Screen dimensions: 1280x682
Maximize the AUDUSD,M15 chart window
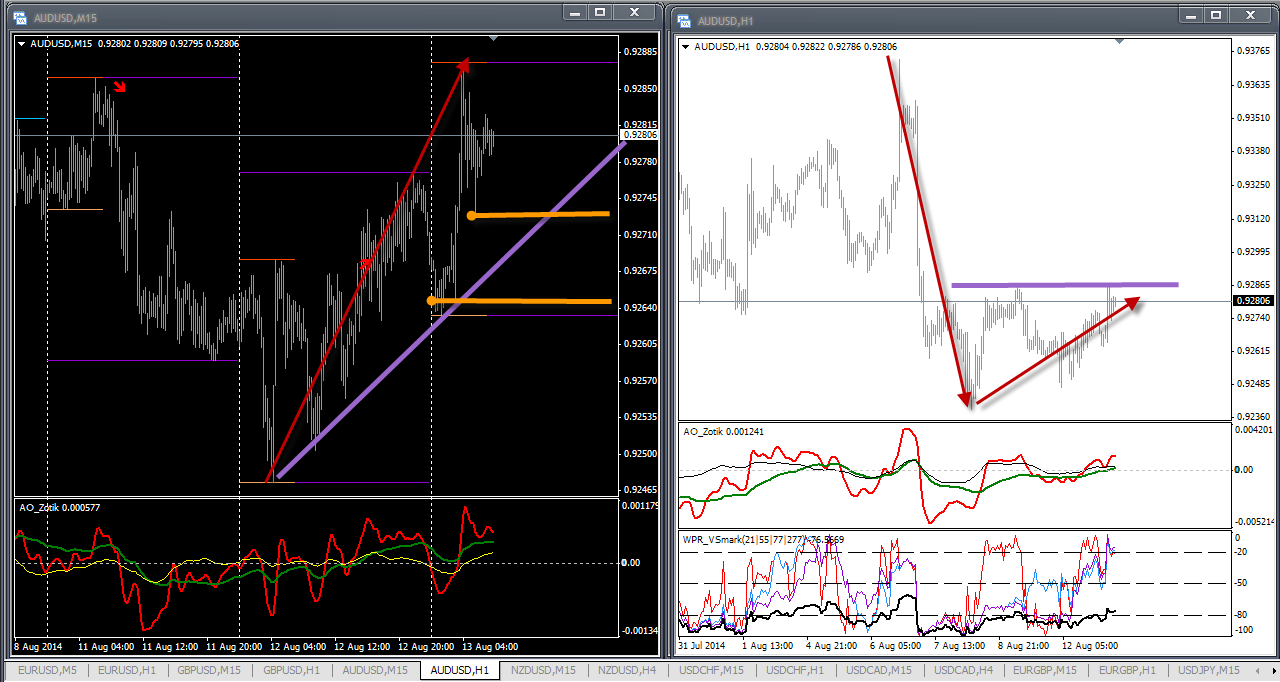[x=600, y=13]
